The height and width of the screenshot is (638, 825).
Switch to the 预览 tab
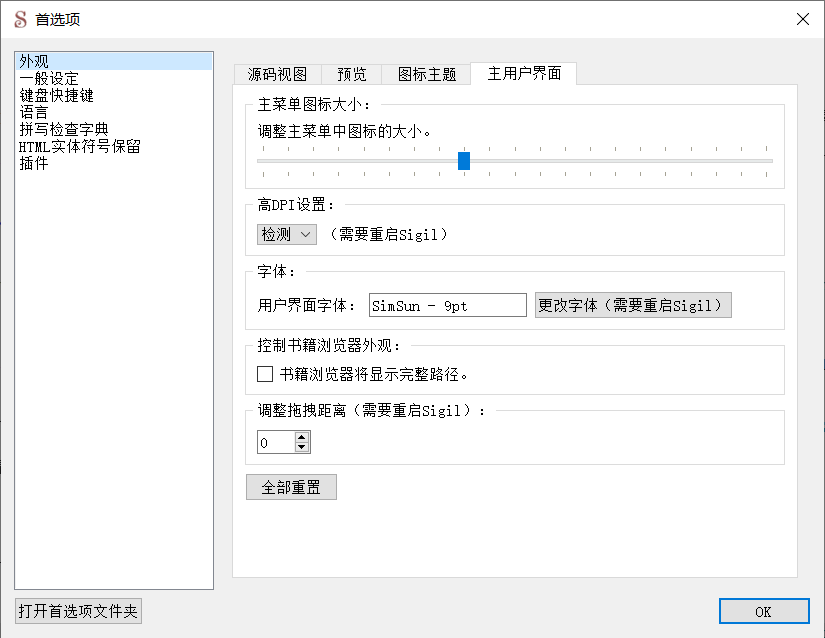[354, 73]
